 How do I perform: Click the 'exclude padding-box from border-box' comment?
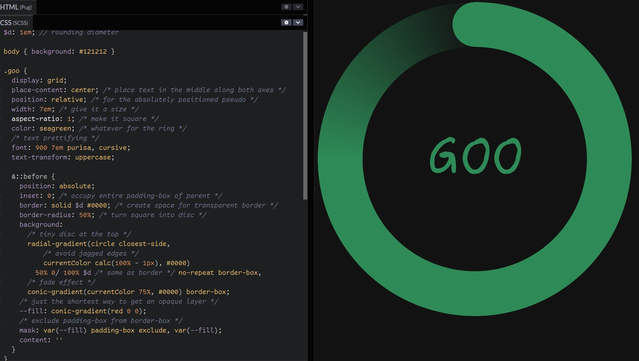click(x=101, y=321)
